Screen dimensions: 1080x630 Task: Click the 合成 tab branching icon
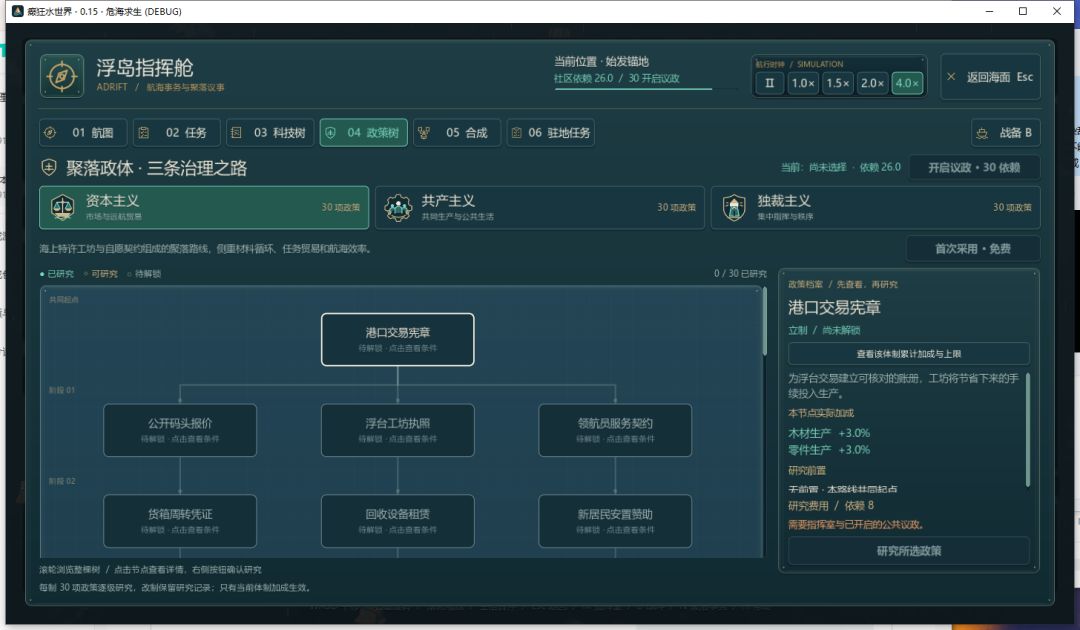tap(424, 133)
